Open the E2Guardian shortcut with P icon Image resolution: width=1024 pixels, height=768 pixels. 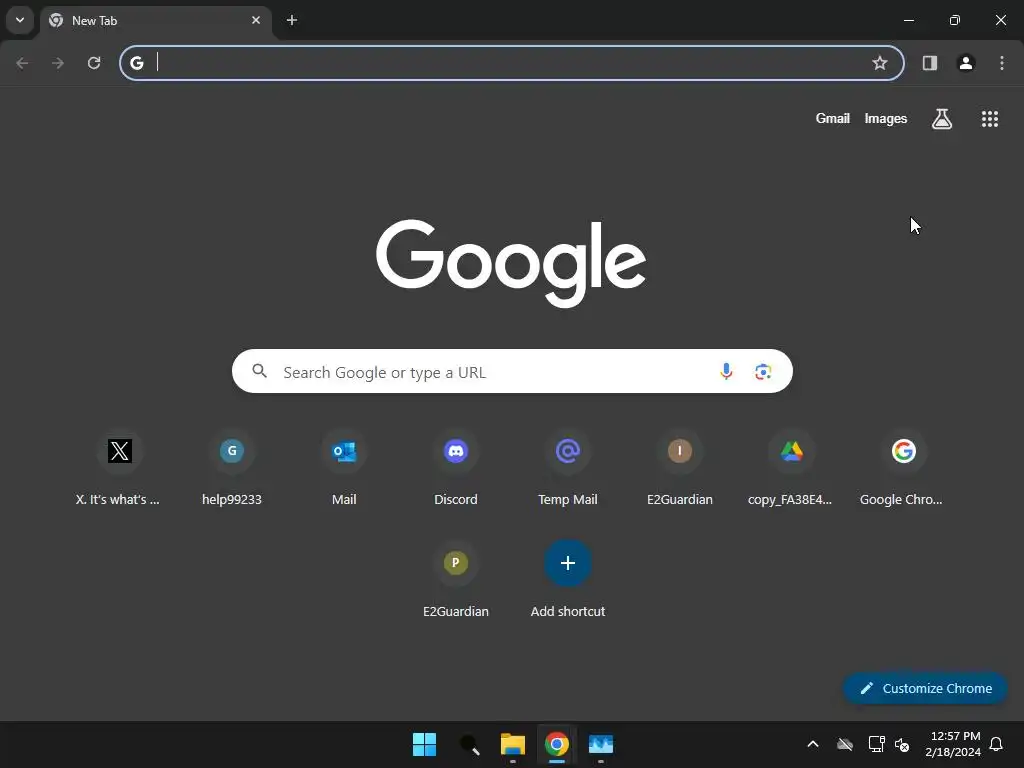tap(456, 581)
